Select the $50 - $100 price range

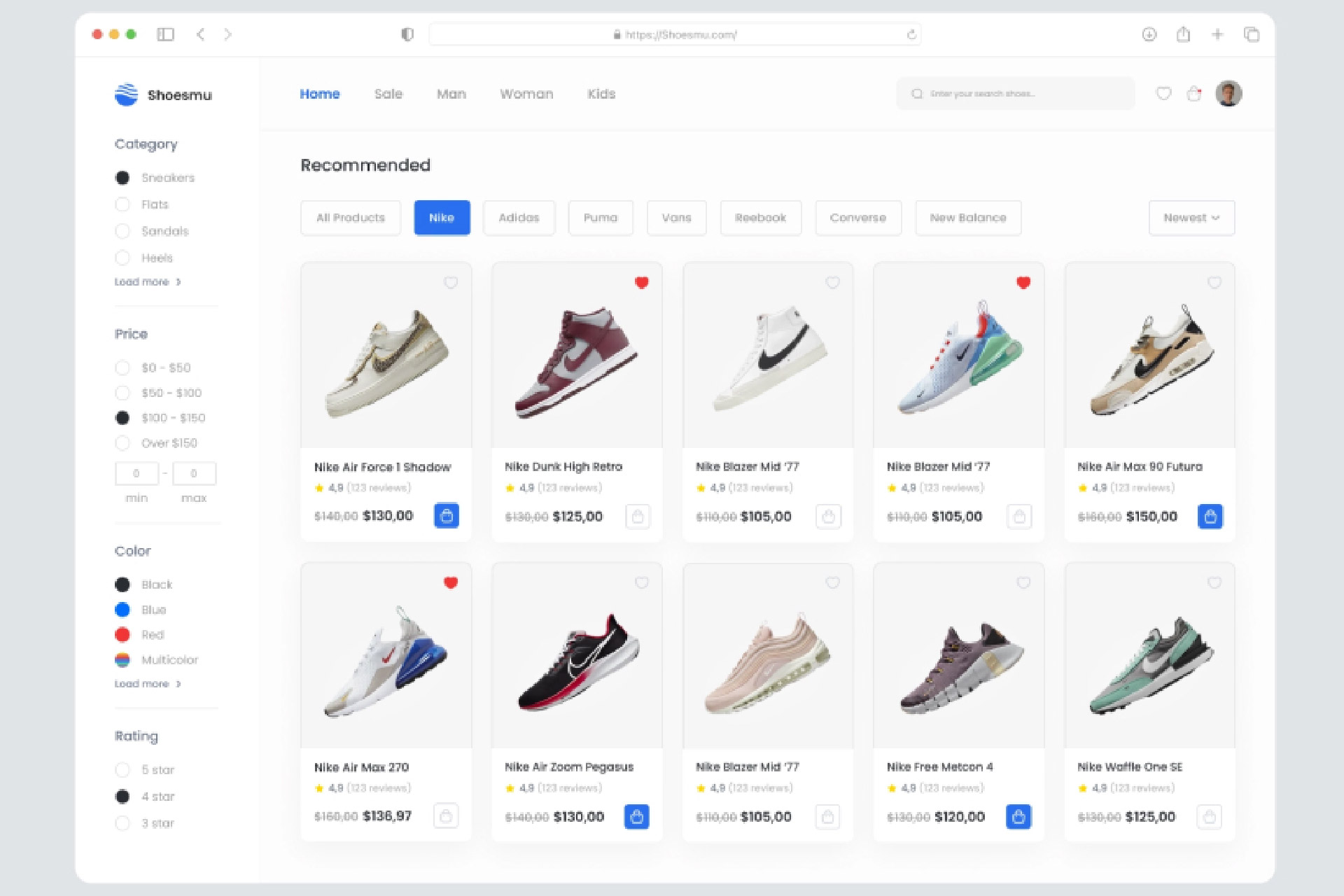point(122,393)
